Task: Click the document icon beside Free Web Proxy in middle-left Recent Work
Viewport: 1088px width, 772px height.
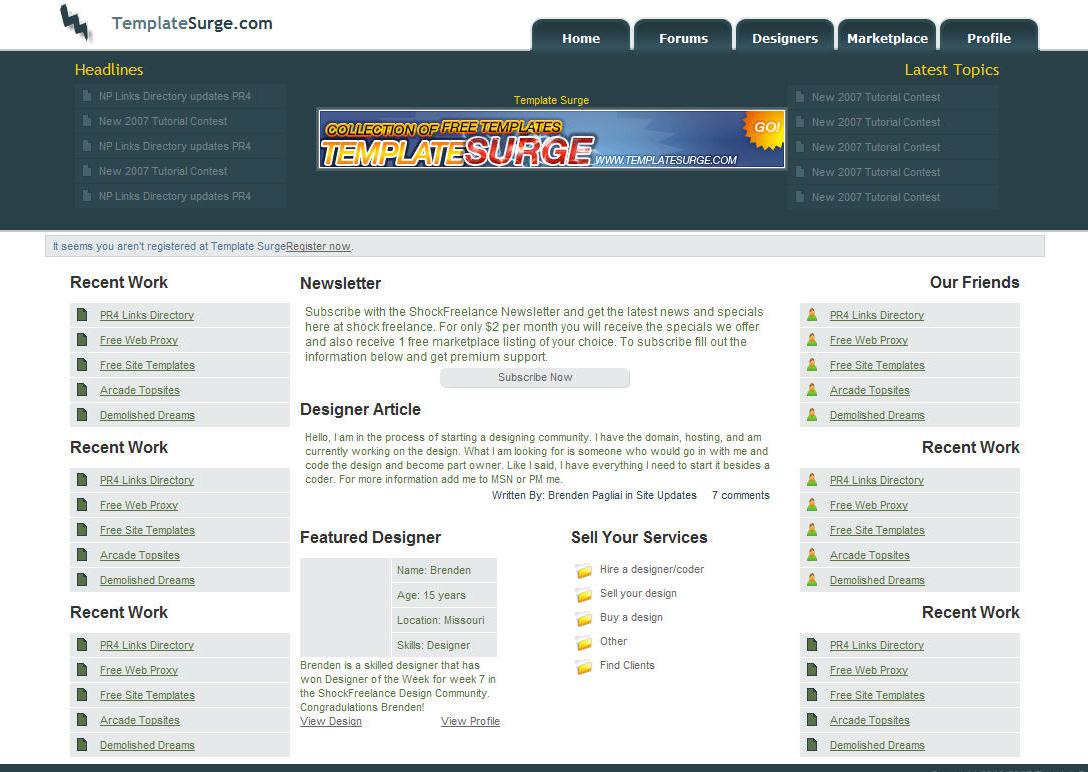Action: point(82,505)
